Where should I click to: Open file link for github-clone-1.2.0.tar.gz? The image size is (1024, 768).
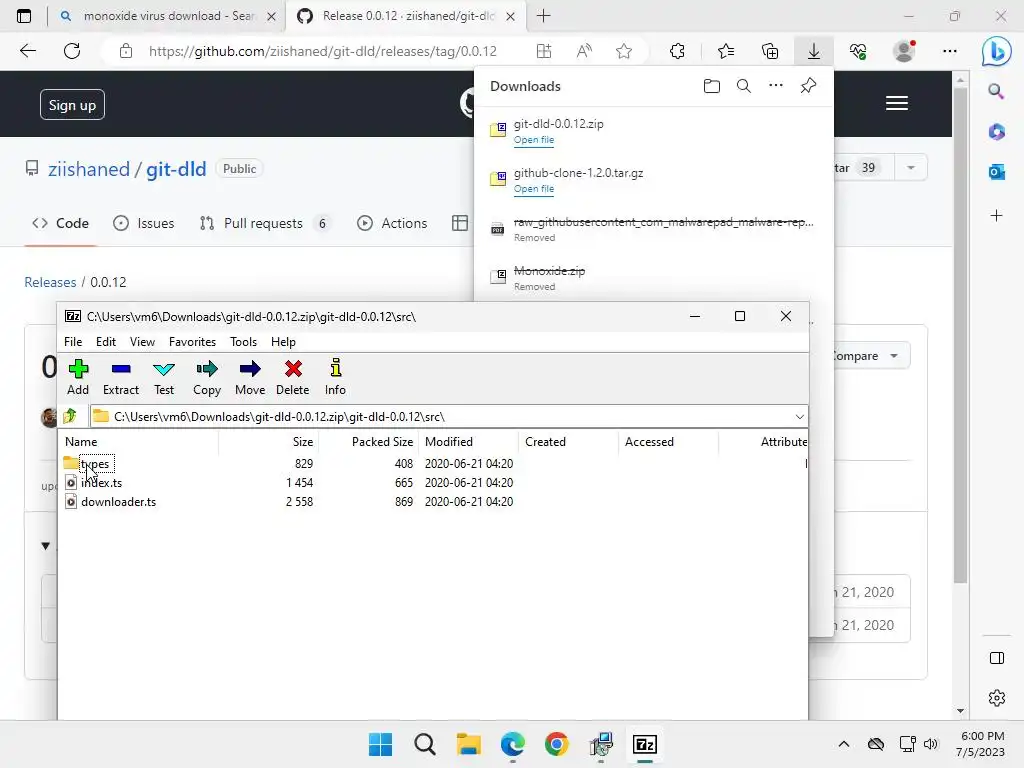click(534, 189)
